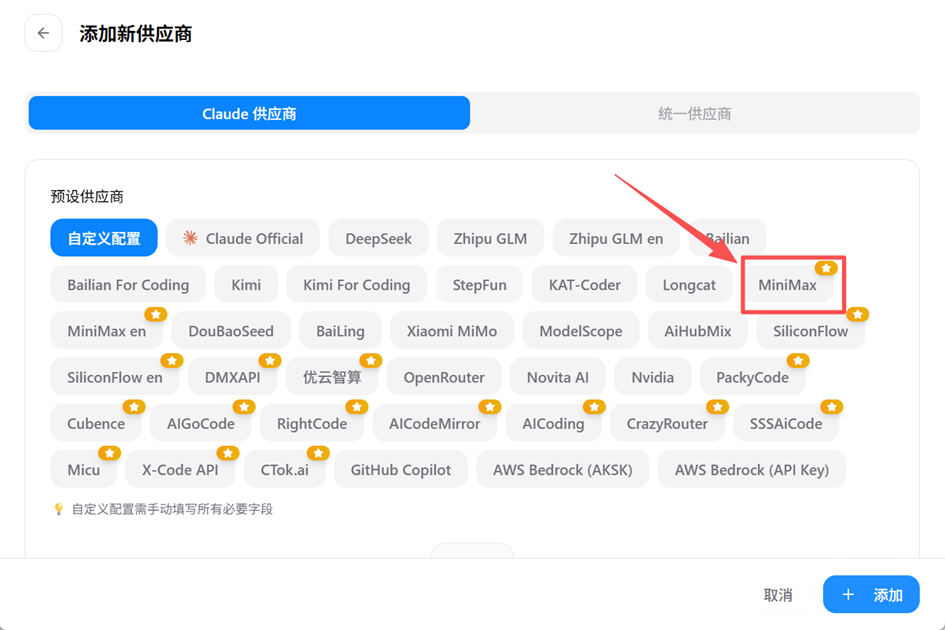Cancel with the 取消 button
The image size is (945, 630).
777,595
